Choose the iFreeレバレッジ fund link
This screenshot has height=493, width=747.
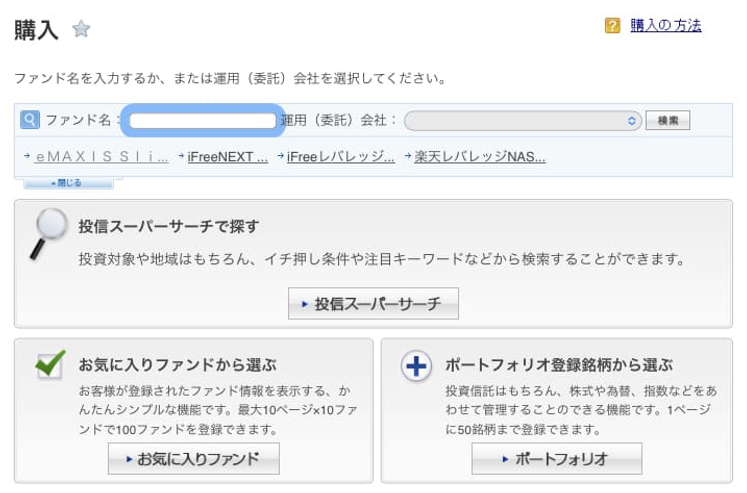340,157
